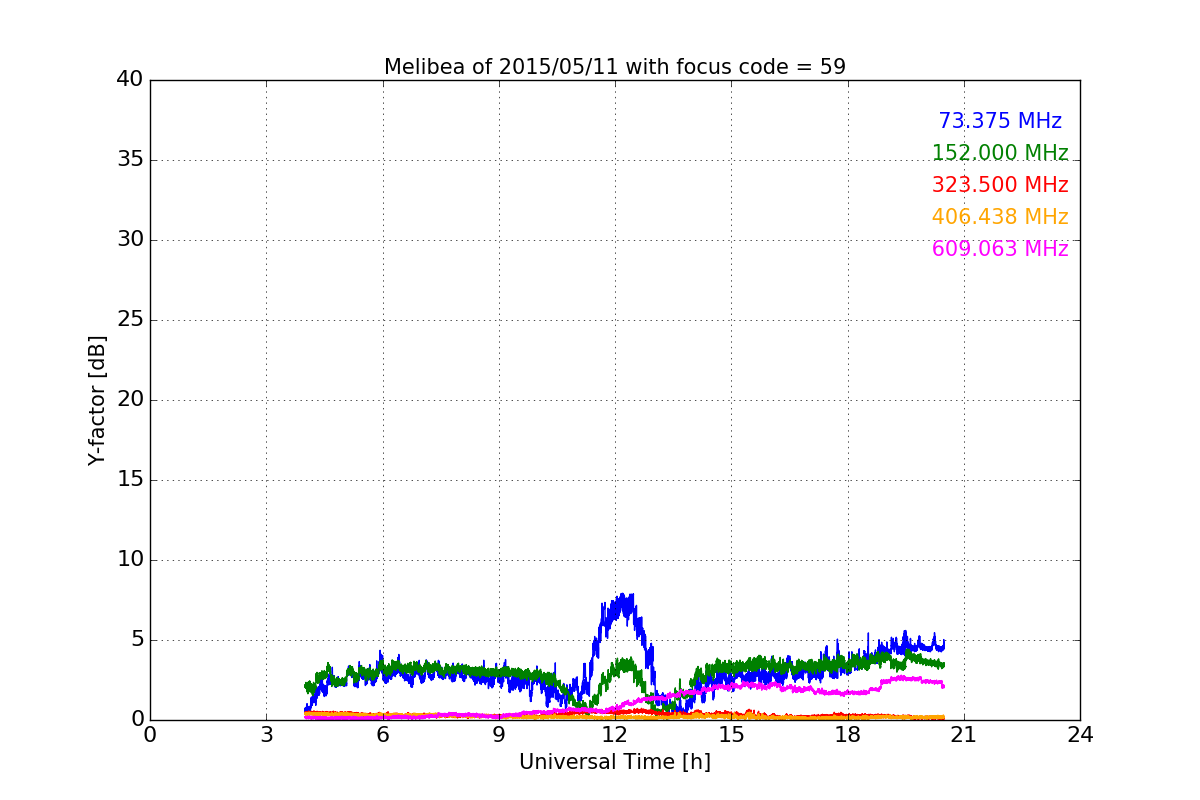Click y-axis tick label 30
This screenshot has width=1200, height=800.
pyautogui.click(x=130, y=240)
